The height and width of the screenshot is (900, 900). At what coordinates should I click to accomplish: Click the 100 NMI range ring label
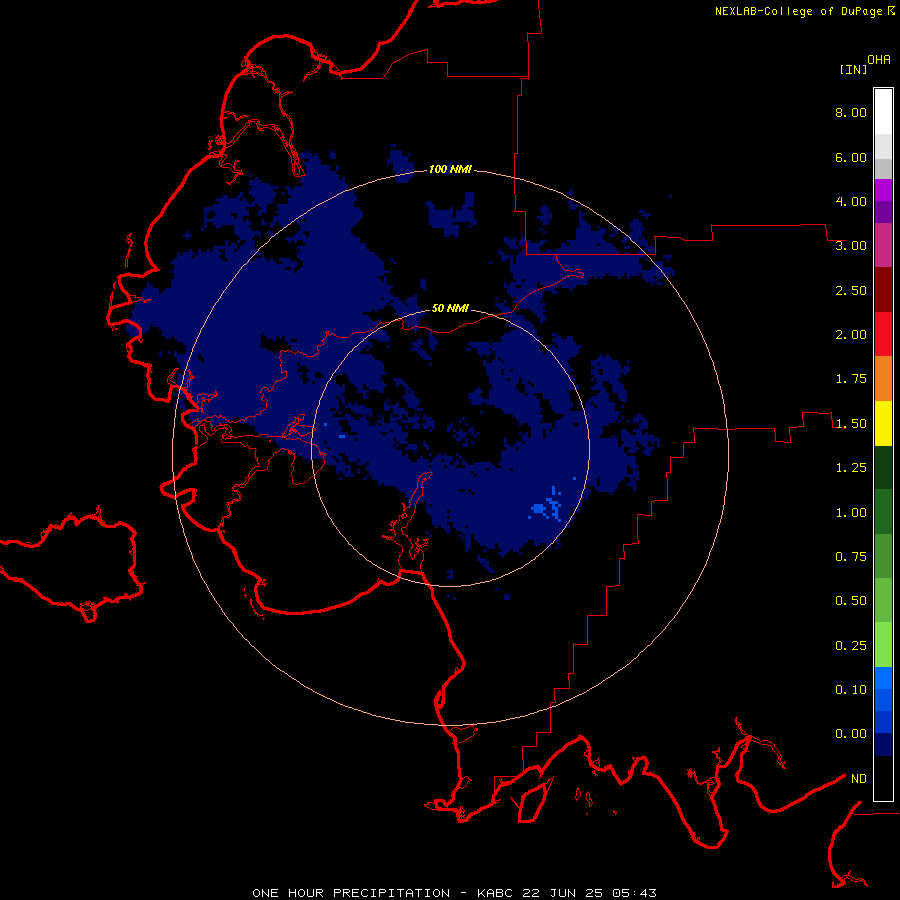(x=450, y=169)
